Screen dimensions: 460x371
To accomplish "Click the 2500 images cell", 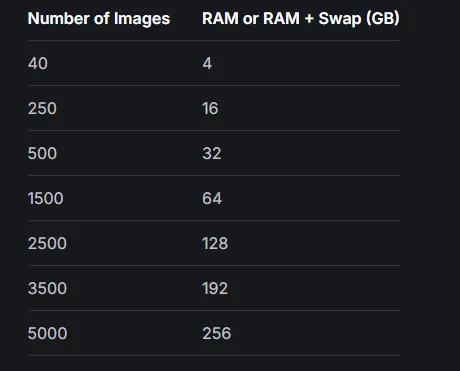I will tap(47, 243).
